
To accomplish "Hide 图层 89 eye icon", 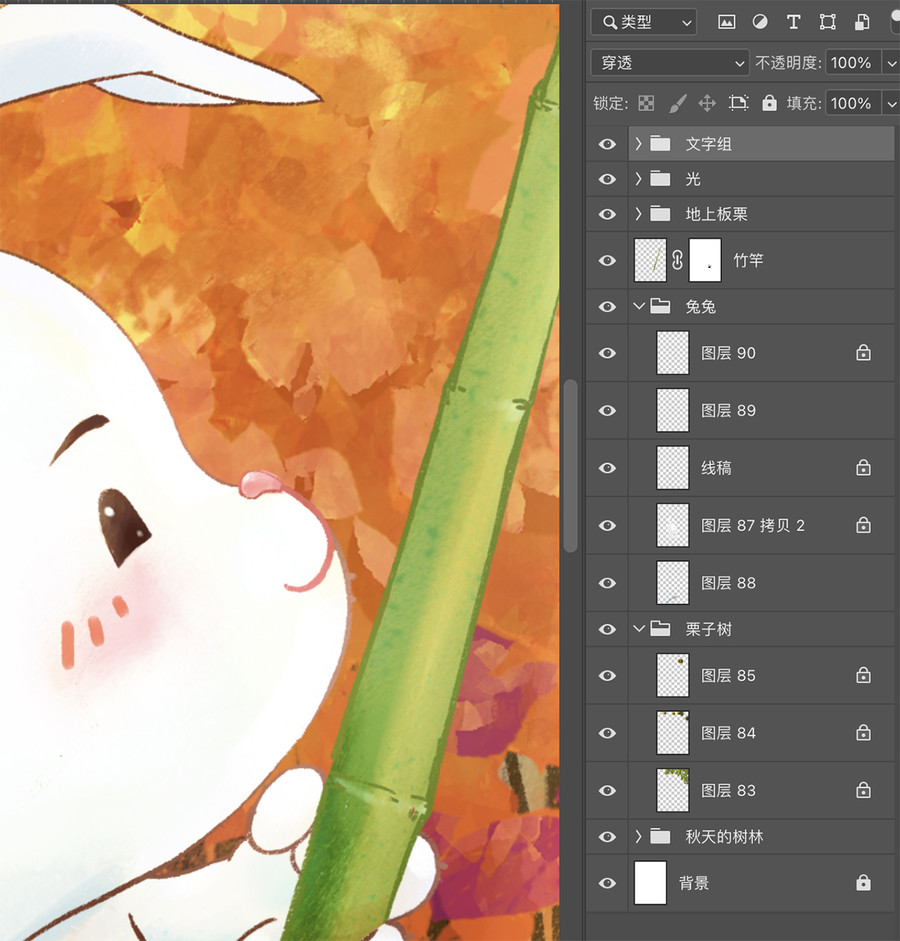I will click(607, 410).
